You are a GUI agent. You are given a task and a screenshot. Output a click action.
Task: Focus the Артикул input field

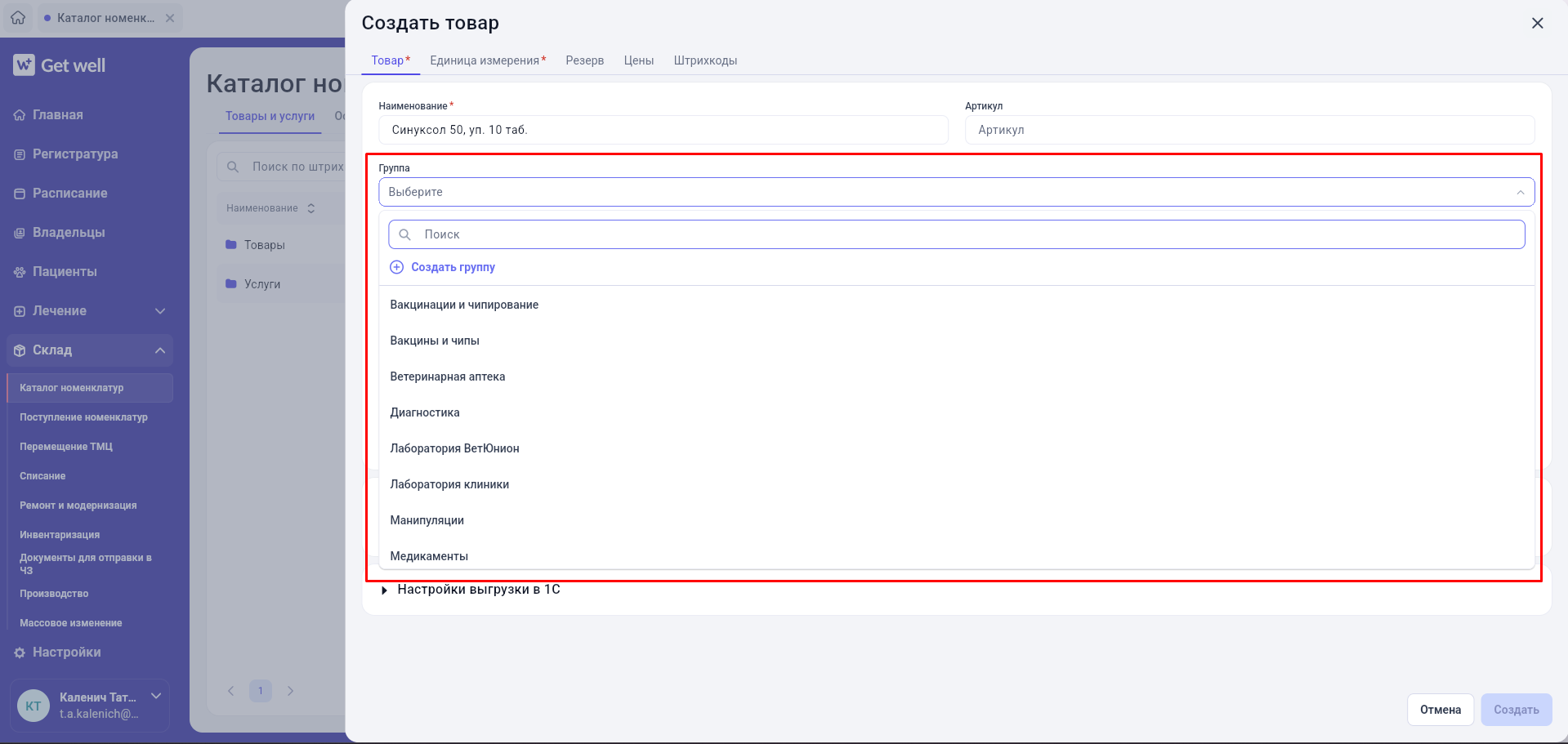point(1249,130)
